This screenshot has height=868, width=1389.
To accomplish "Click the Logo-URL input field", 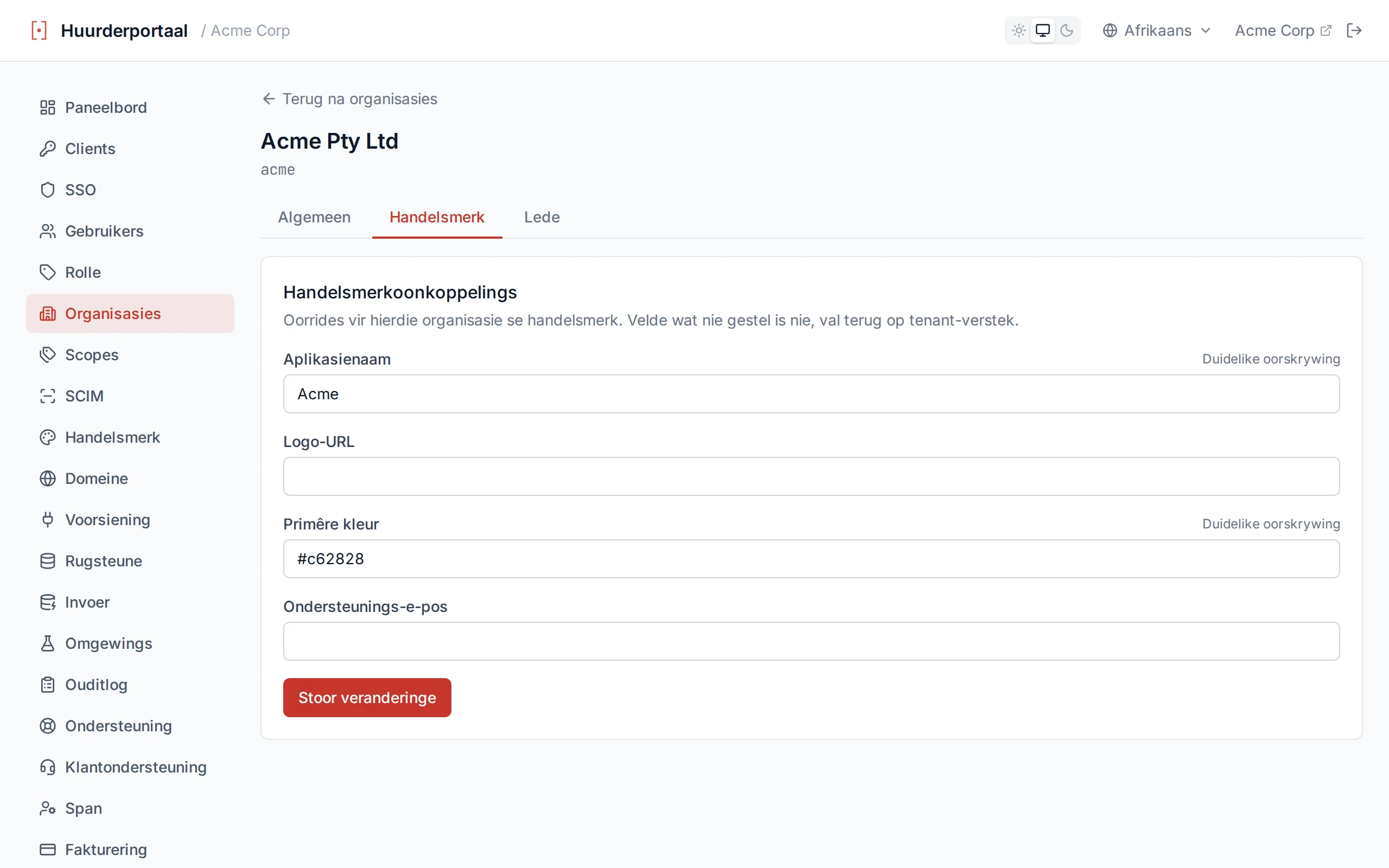I will tap(812, 476).
